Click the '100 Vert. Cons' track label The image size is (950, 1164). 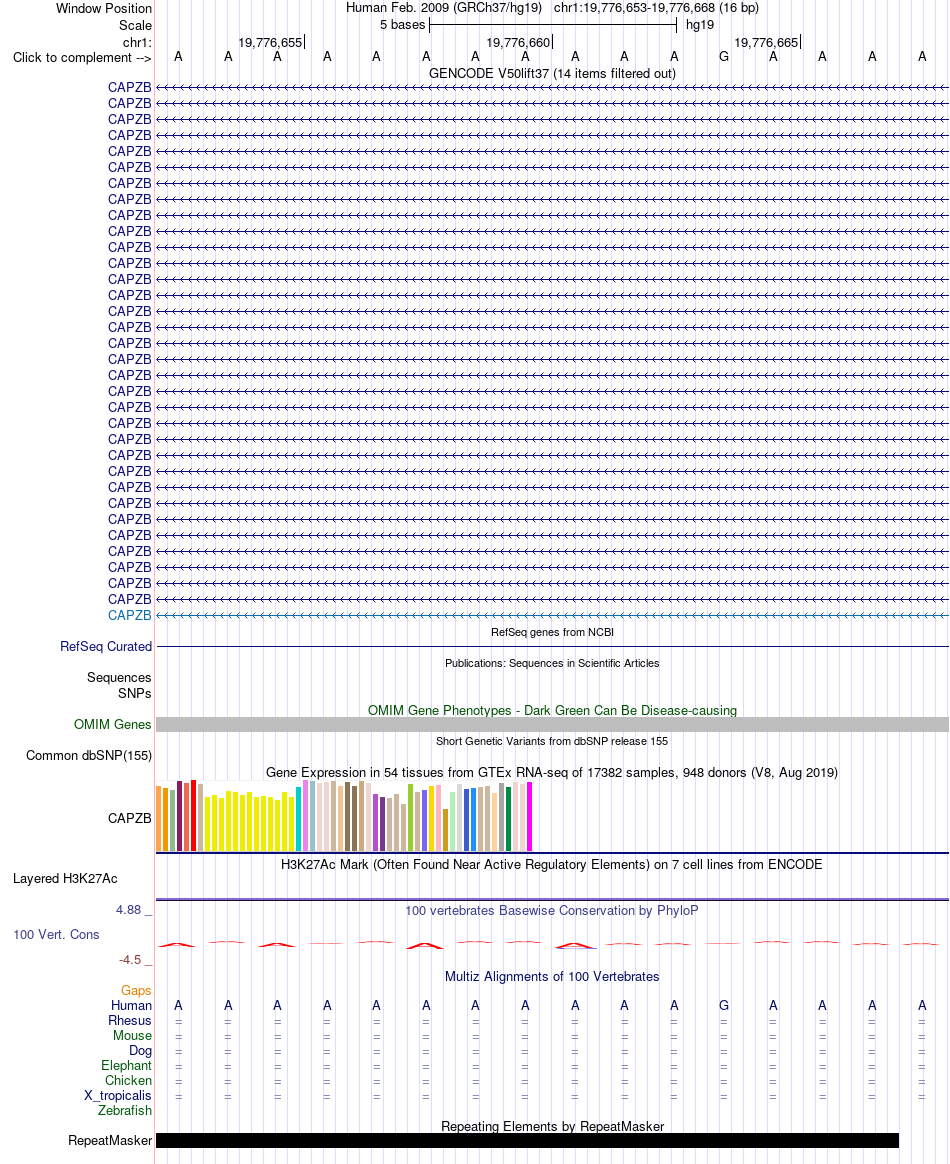point(56,935)
